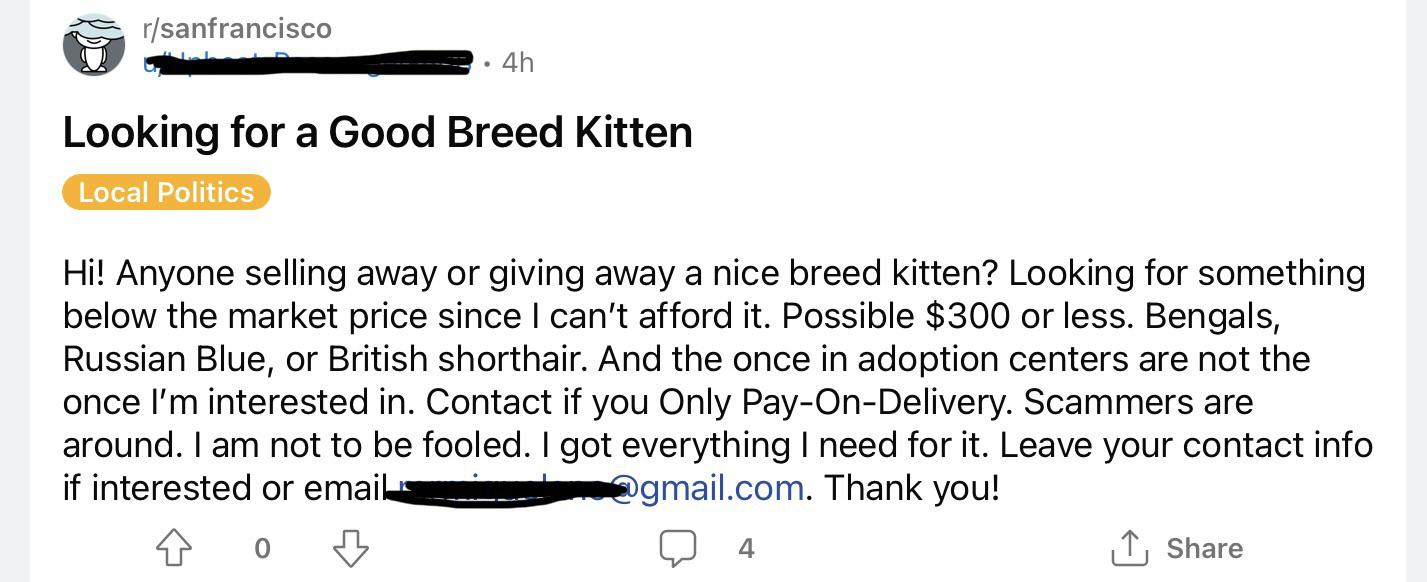Open the comments via the speech bubble icon
Viewport: 1427px width, 582px height.
(678, 547)
